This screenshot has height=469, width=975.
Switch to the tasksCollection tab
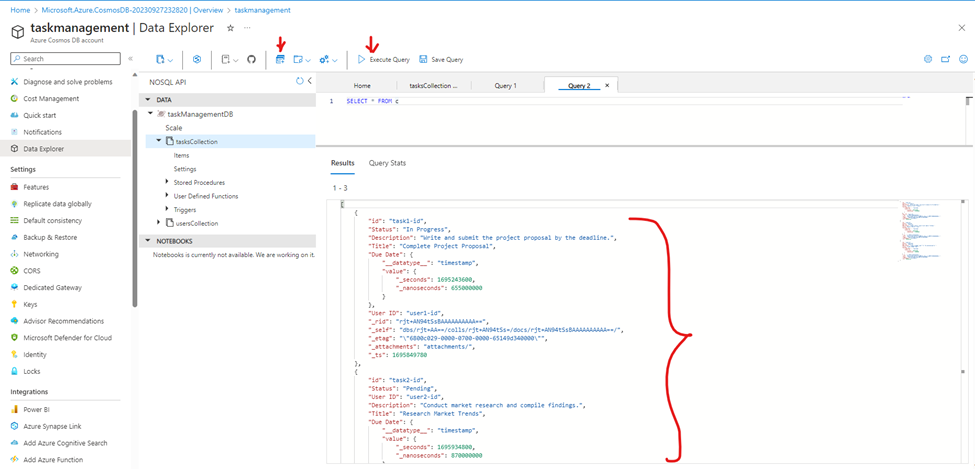coord(433,86)
